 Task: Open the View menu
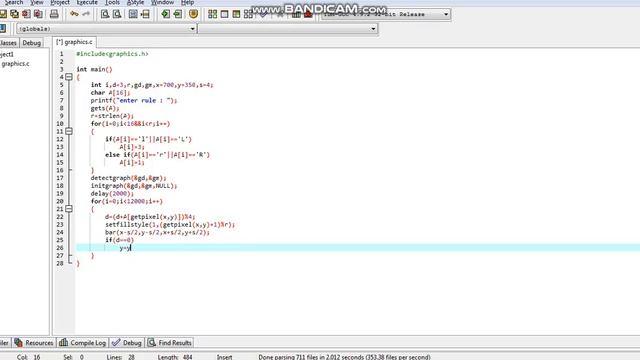37,2
